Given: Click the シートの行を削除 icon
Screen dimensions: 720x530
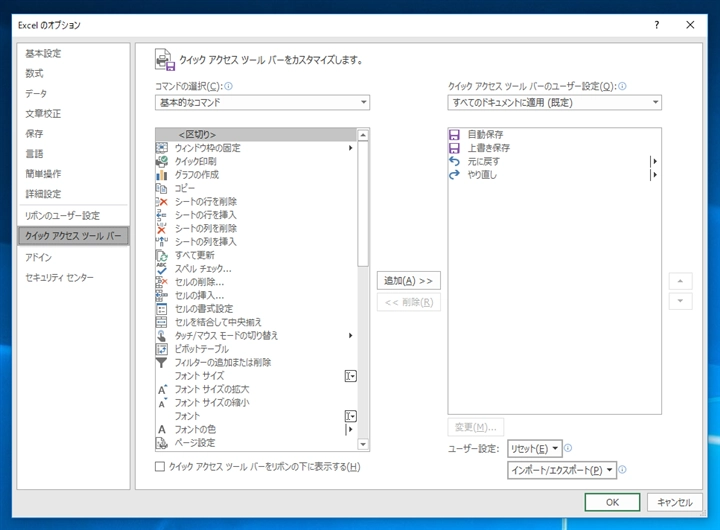Looking at the screenshot, I should click(x=162, y=202).
